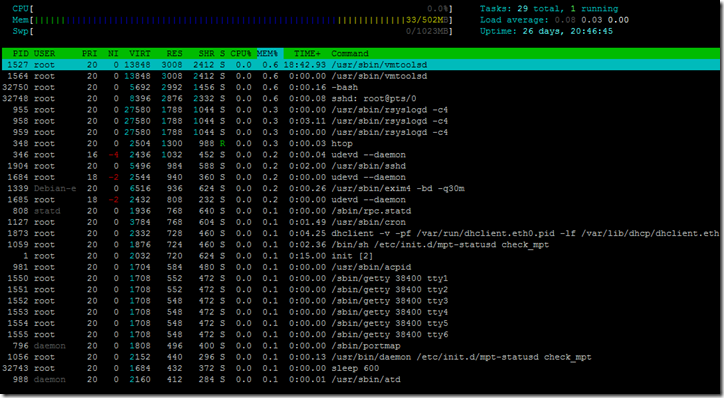Select the getty tty5 row
The width and height of the screenshot is (724, 398).
361,323
